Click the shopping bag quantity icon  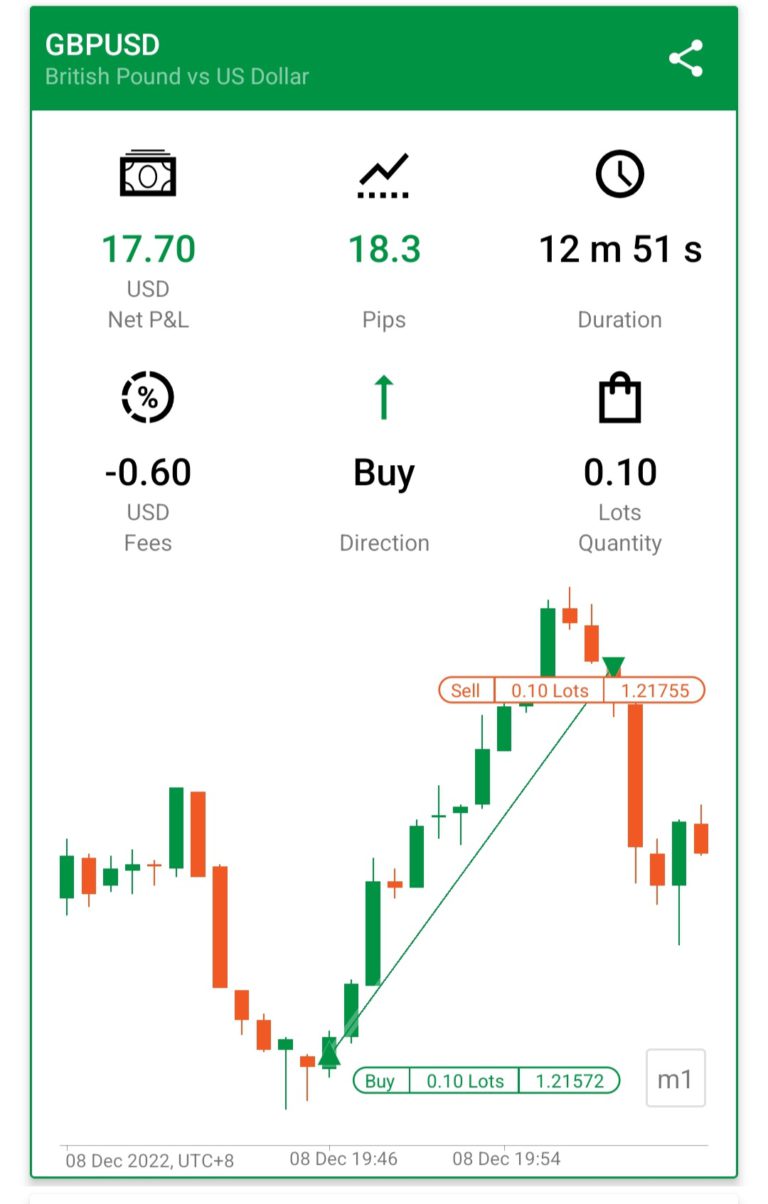620,398
